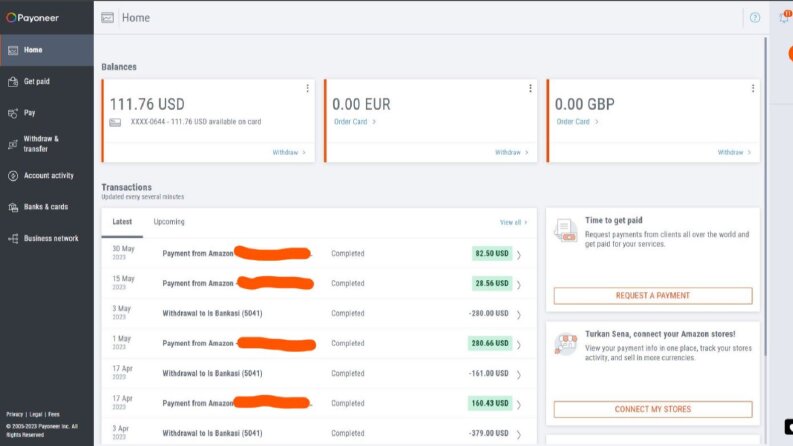Click 30 May Payment from Amazon text
793x446 pixels.
tap(198, 253)
